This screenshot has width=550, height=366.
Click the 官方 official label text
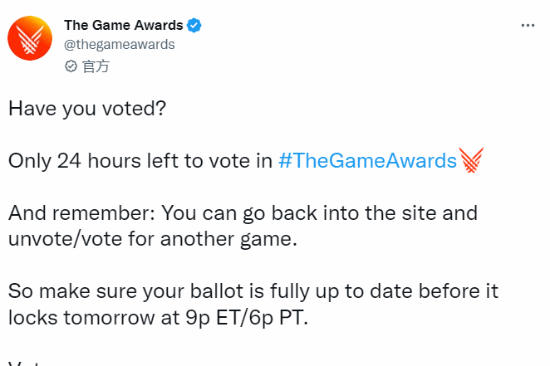pos(96,66)
